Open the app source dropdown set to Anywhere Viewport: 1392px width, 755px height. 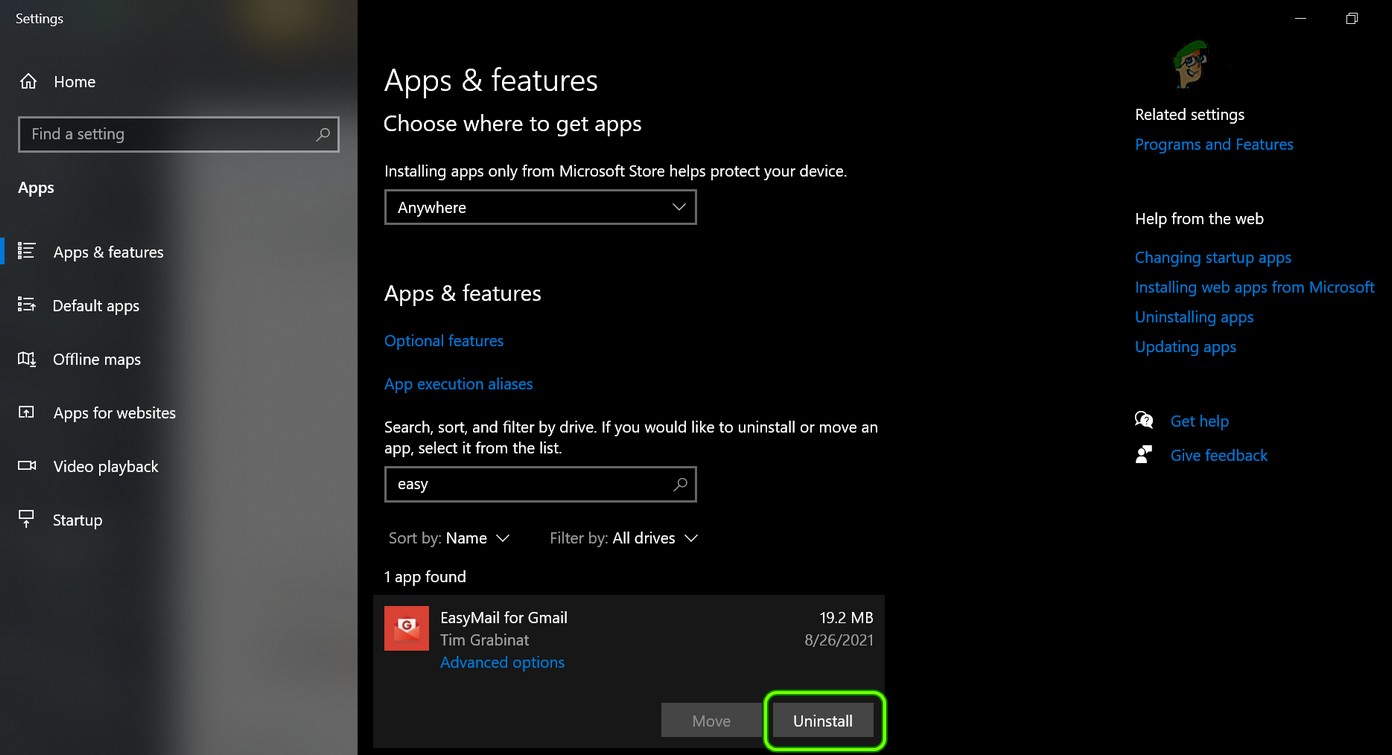click(540, 207)
